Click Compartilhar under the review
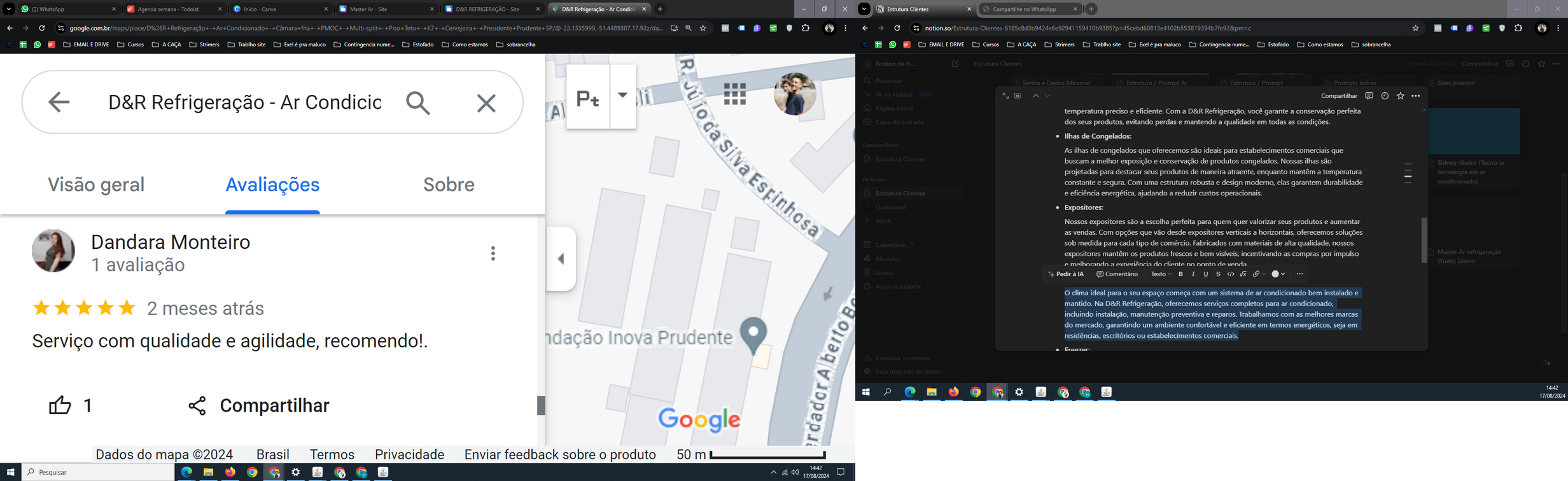Screen dimensions: 1568x481 [x=259, y=405]
